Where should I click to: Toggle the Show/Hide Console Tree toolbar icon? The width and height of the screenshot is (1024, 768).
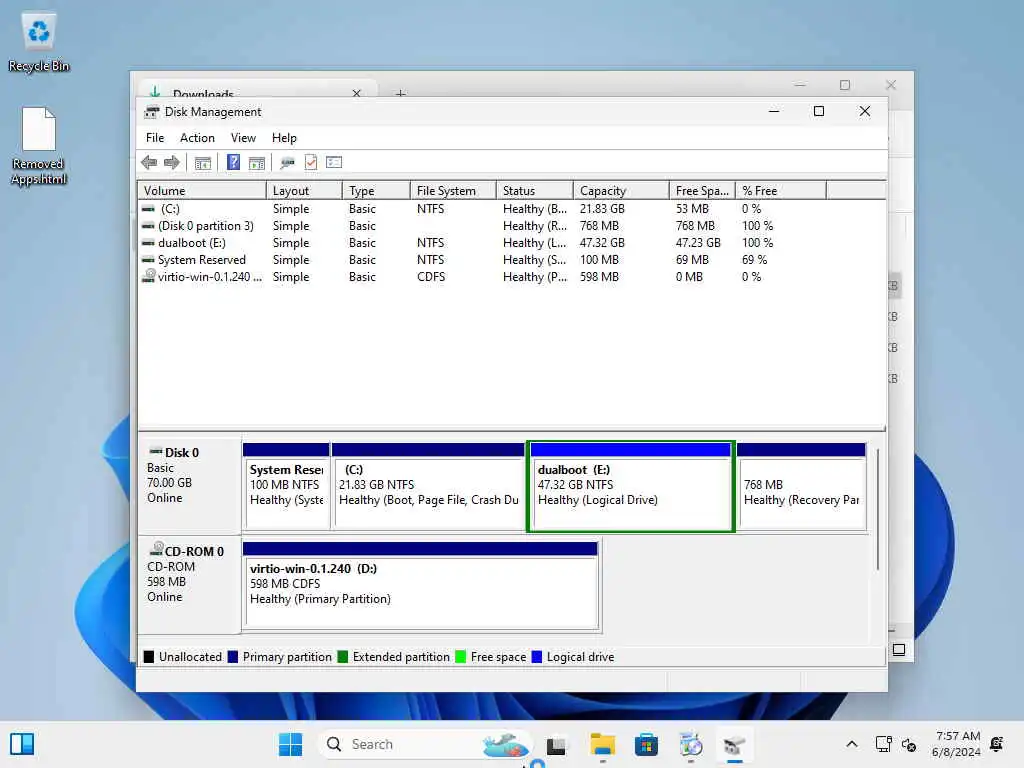tap(202, 163)
